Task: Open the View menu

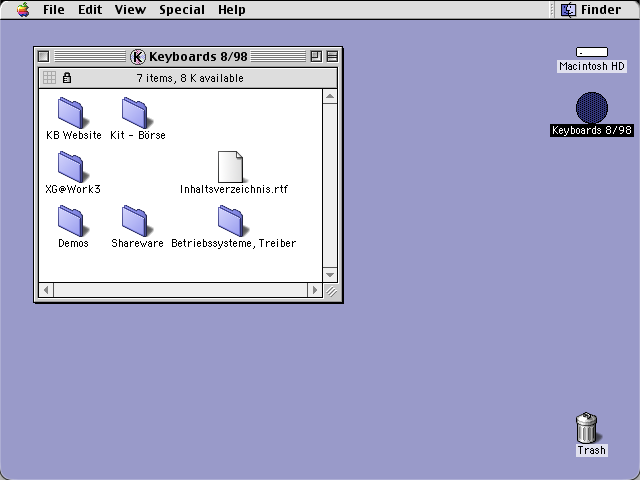Action: click(x=130, y=9)
